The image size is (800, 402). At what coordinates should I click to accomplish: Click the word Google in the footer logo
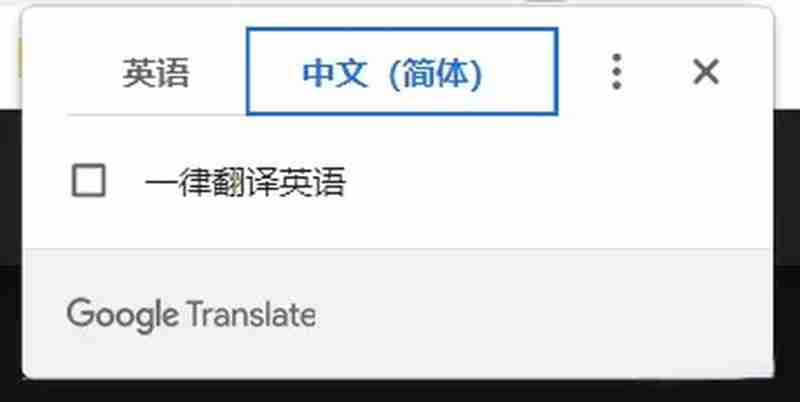[x=122, y=315]
